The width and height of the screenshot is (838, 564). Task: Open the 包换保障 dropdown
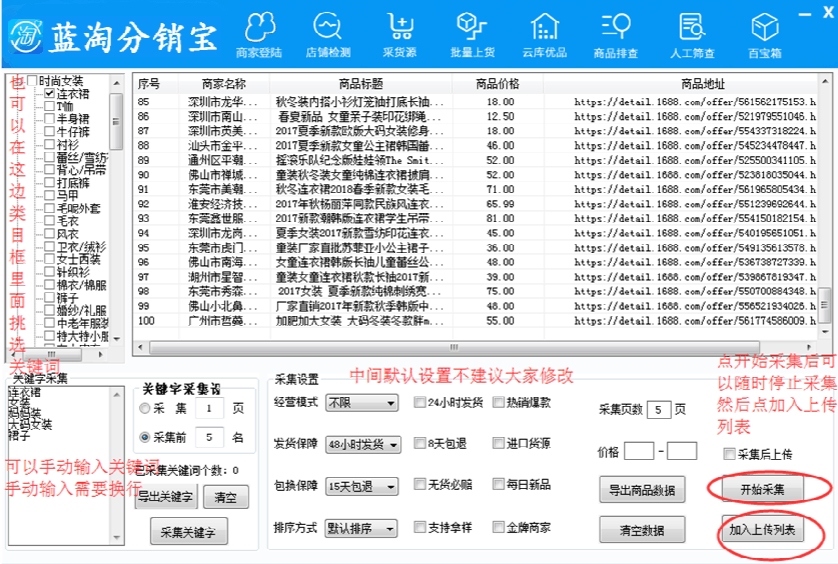point(362,486)
